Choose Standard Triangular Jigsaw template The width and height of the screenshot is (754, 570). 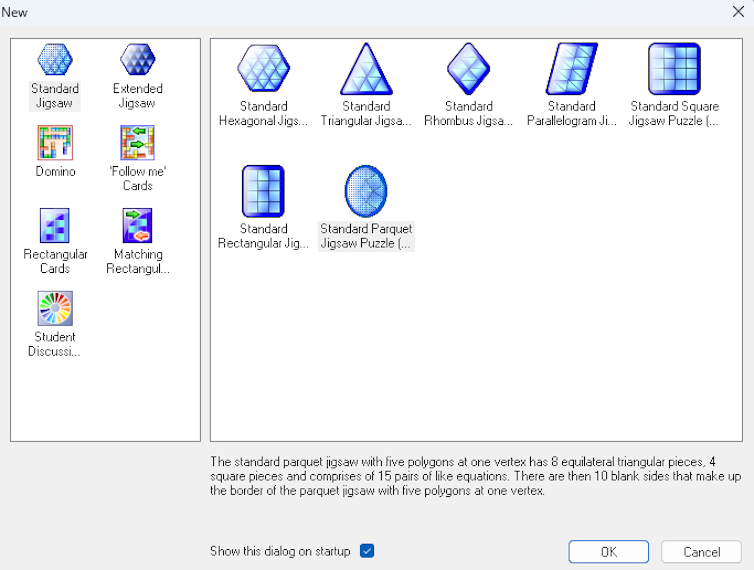pyautogui.click(x=366, y=69)
